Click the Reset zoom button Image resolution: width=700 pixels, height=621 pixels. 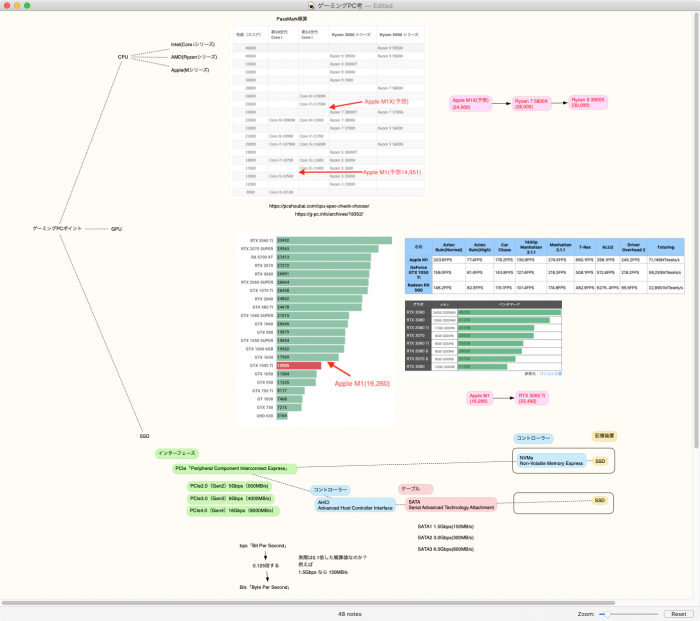677,613
